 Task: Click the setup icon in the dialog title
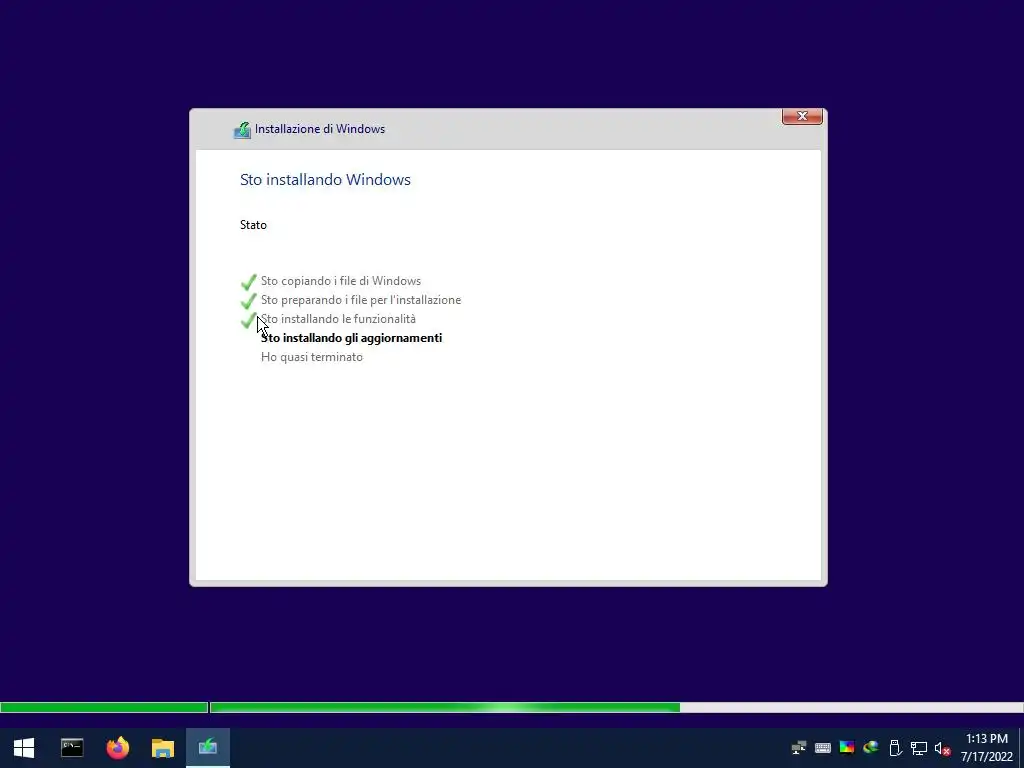point(242,129)
